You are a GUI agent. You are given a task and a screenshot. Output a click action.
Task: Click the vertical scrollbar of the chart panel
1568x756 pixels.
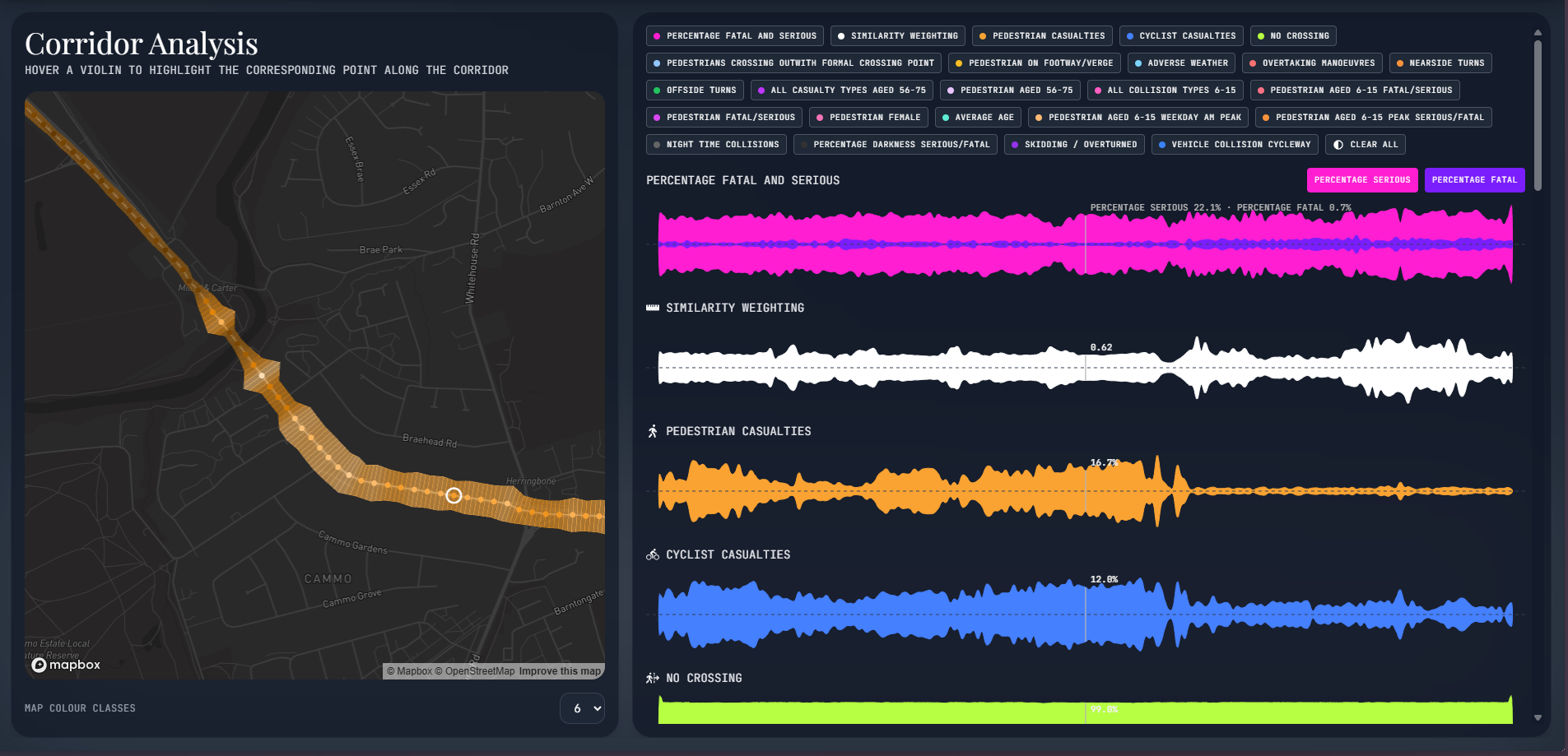pyautogui.click(x=1538, y=115)
